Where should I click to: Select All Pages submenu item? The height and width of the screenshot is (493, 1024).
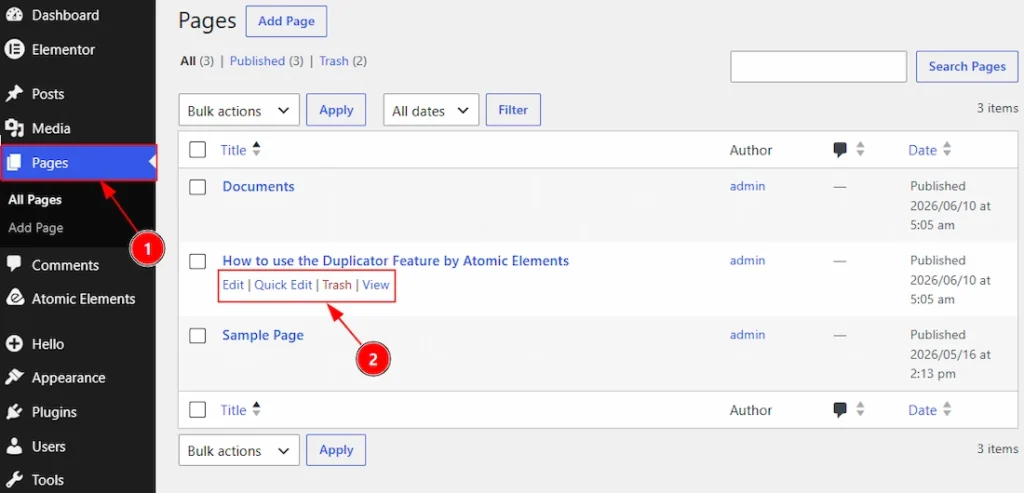pos(35,200)
